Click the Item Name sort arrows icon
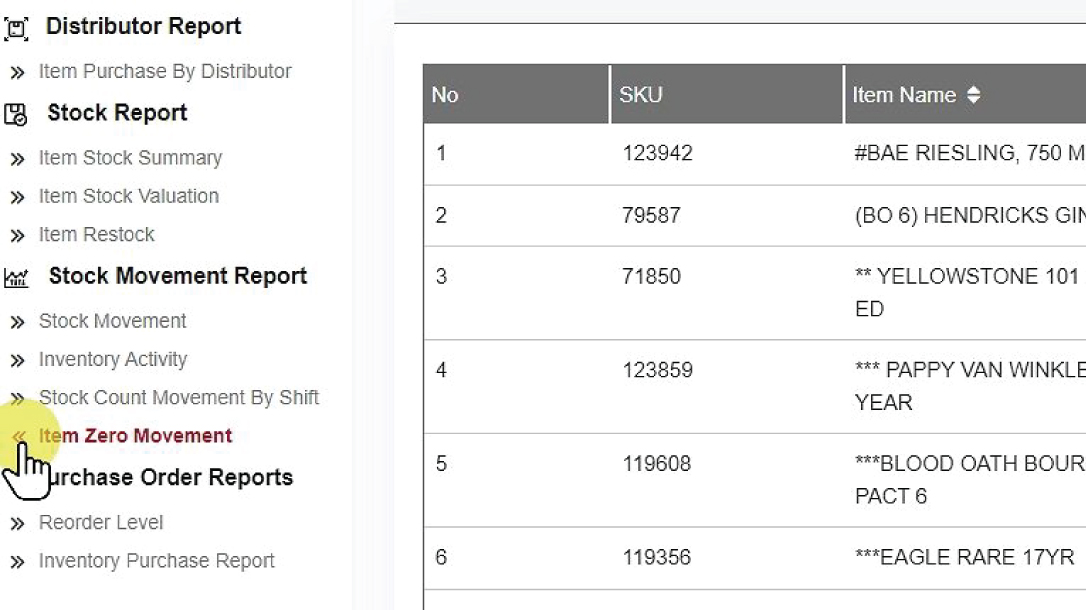Screen dimensions: 1086x610 973,95
